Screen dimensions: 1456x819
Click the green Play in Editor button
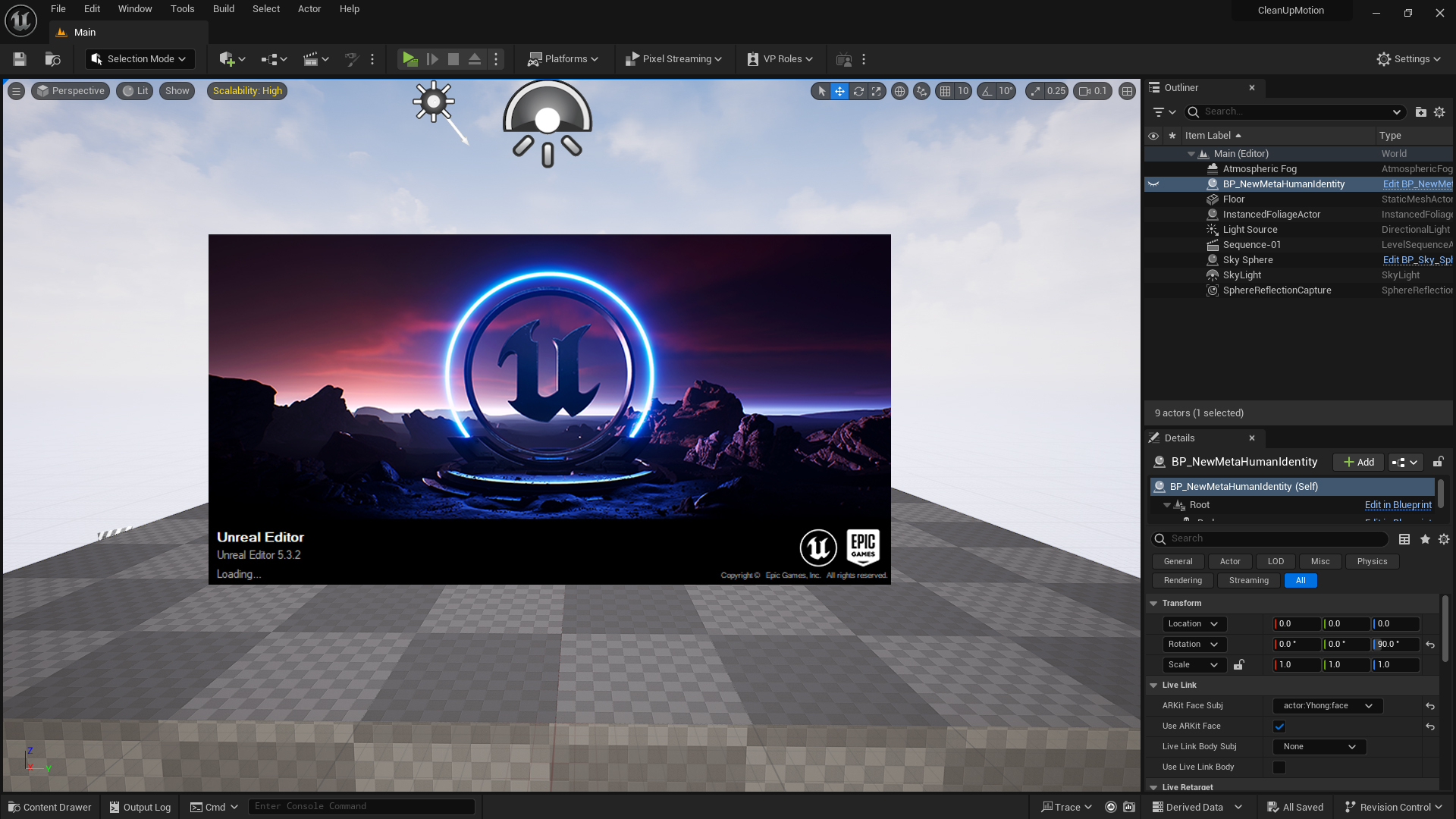pos(409,59)
